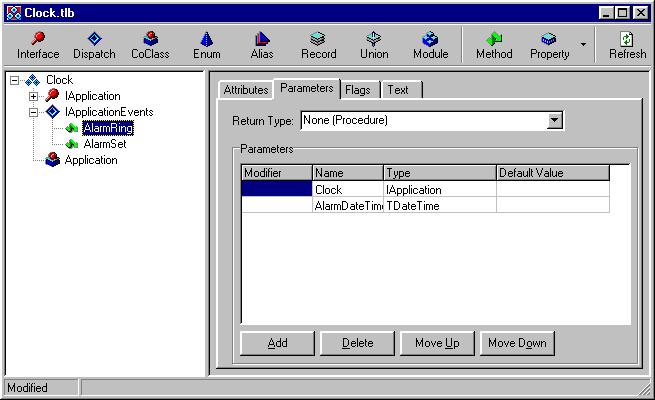Switch to the Attributes tab
Screen dimensions: 655x400
click(246, 90)
